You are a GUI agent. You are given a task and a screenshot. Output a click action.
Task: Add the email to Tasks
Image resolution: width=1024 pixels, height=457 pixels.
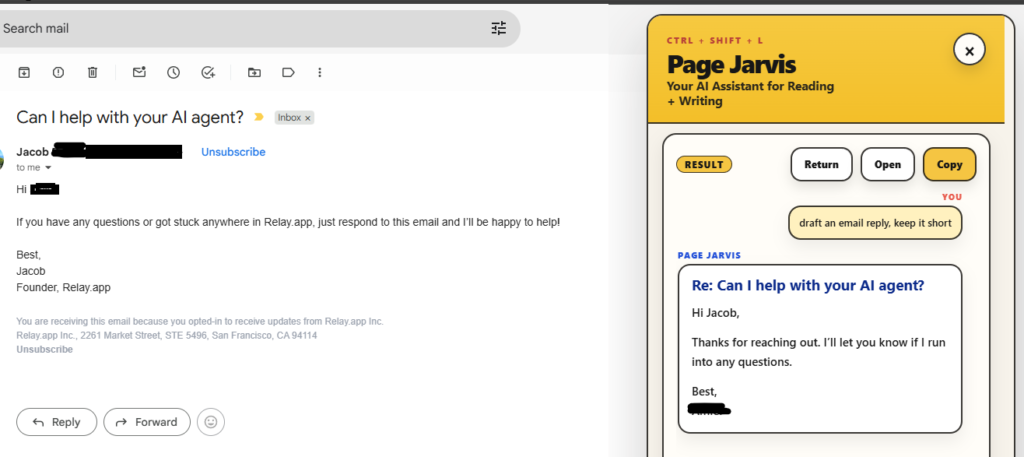click(x=208, y=72)
